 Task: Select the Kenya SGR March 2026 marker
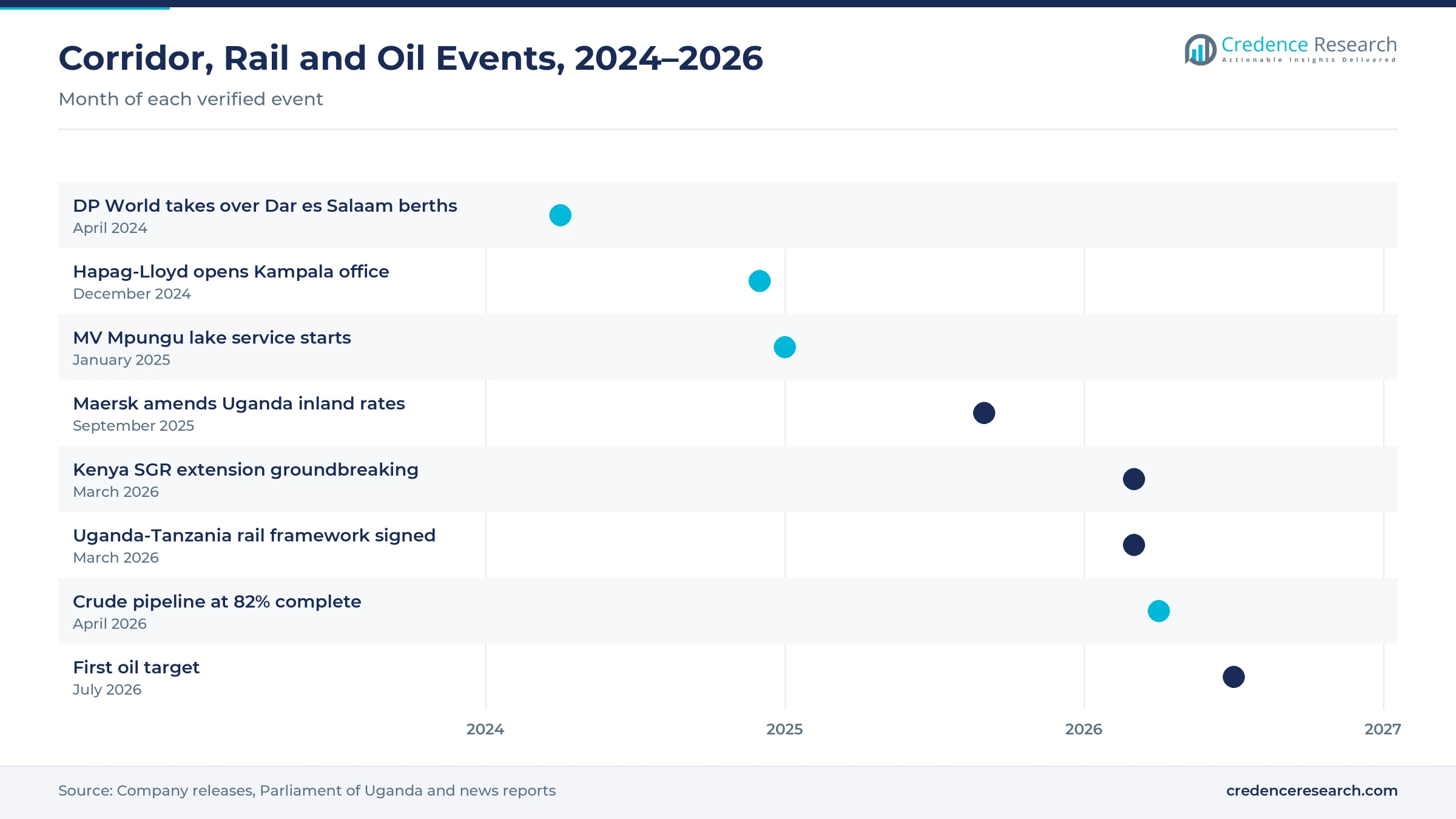(x=1134, y=479)
